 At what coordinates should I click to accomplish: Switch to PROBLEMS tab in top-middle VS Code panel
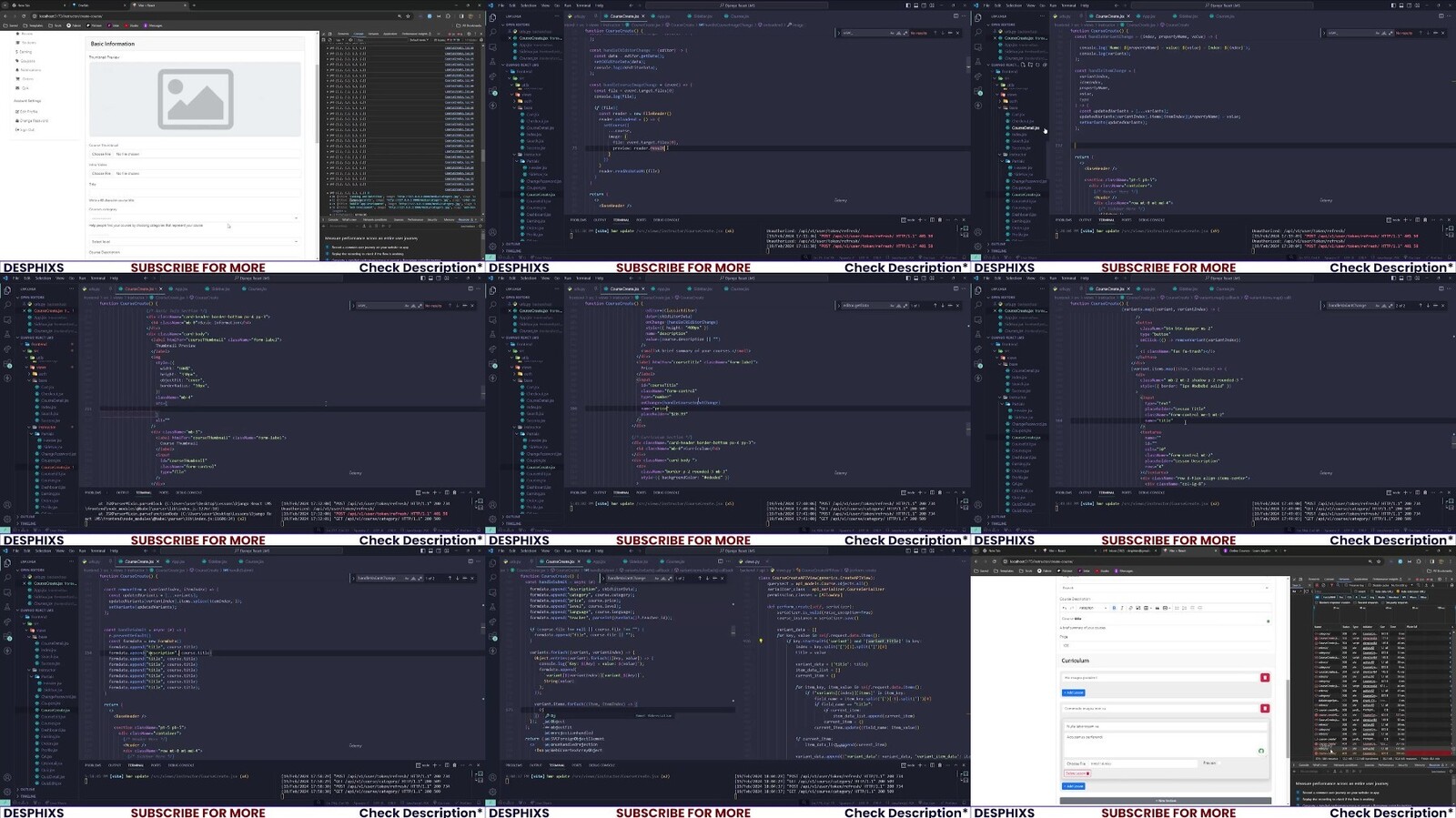coord(579,219)
